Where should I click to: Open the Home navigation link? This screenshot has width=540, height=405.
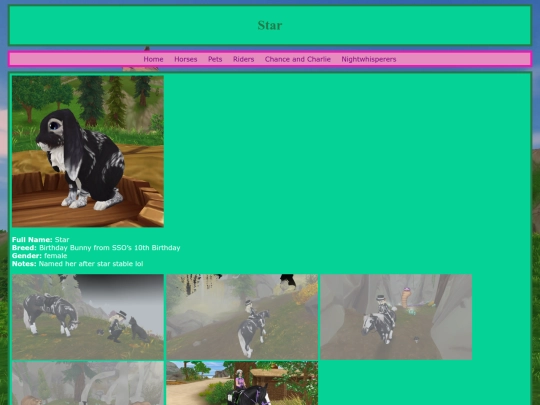tap(153, 59)
